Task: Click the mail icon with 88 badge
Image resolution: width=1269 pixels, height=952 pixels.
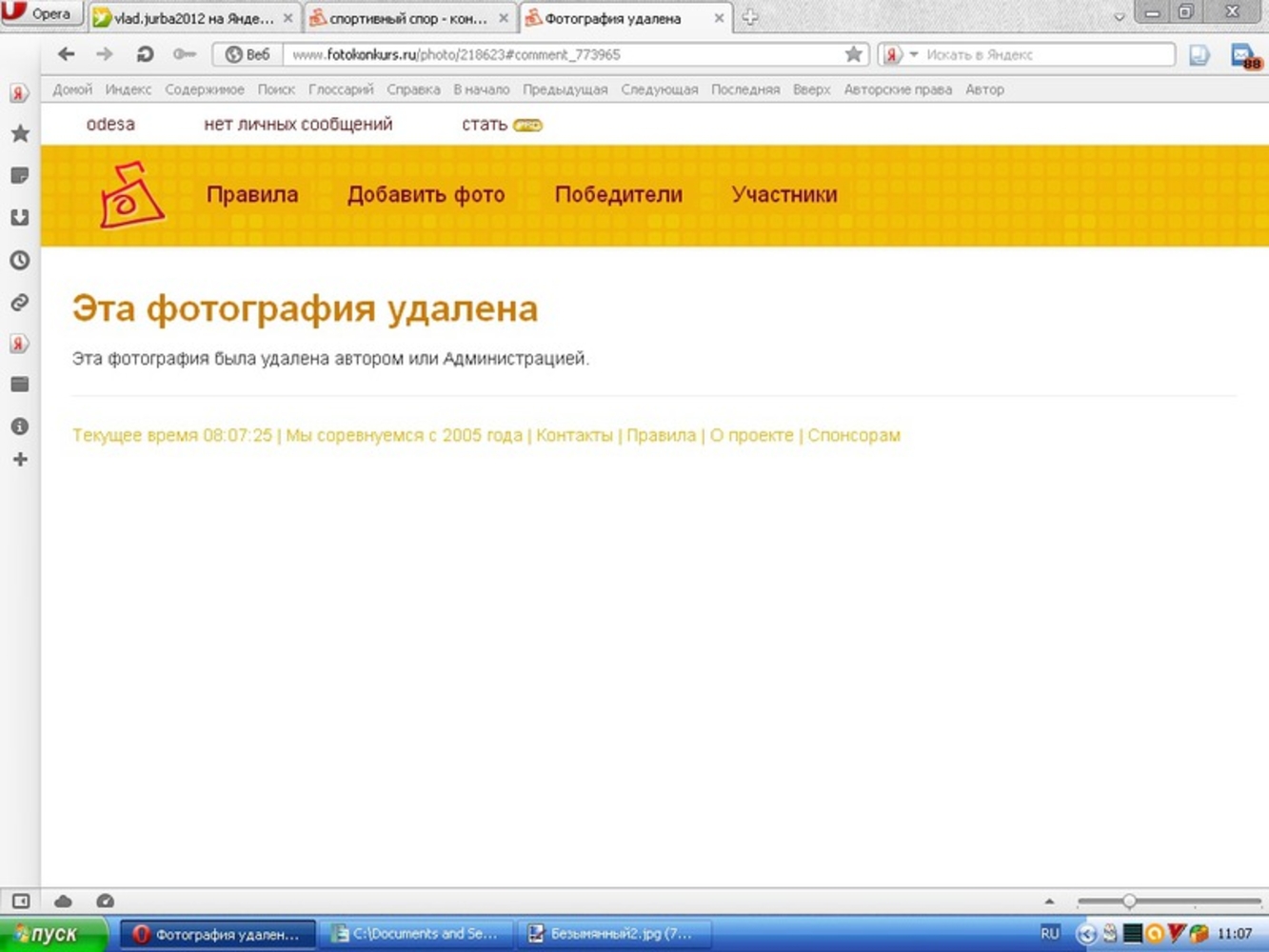Action: (x=1243, y=55)
